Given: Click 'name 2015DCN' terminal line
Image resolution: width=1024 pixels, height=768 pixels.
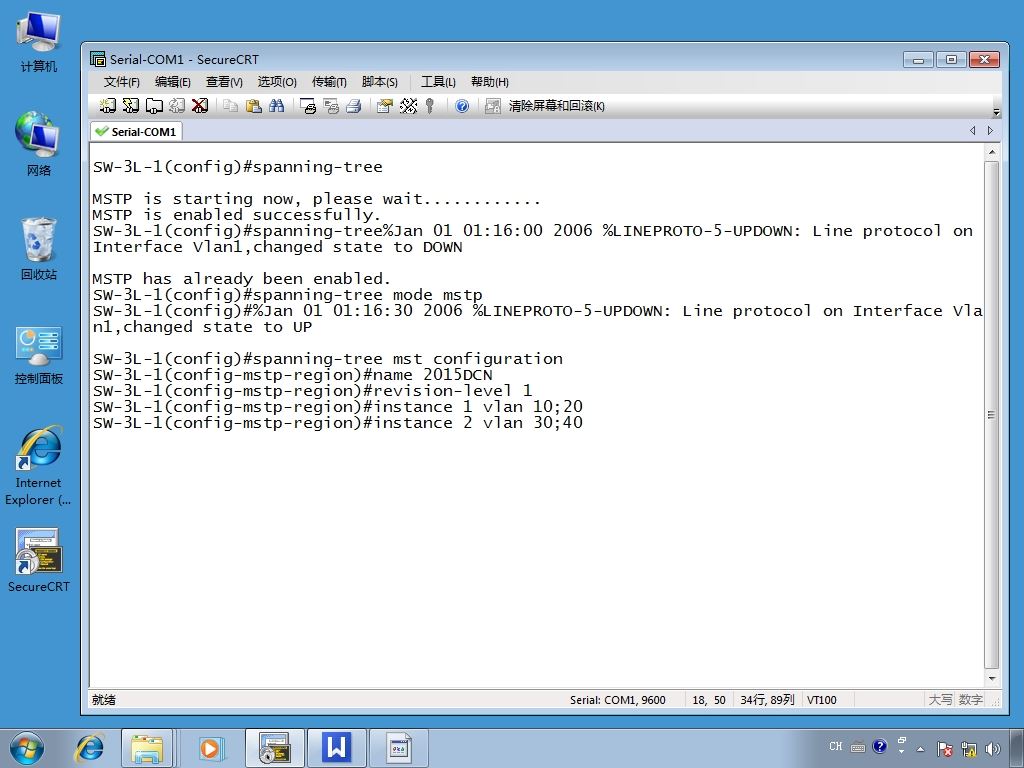Looking at the screenshot, I should (x=293, y=375).
